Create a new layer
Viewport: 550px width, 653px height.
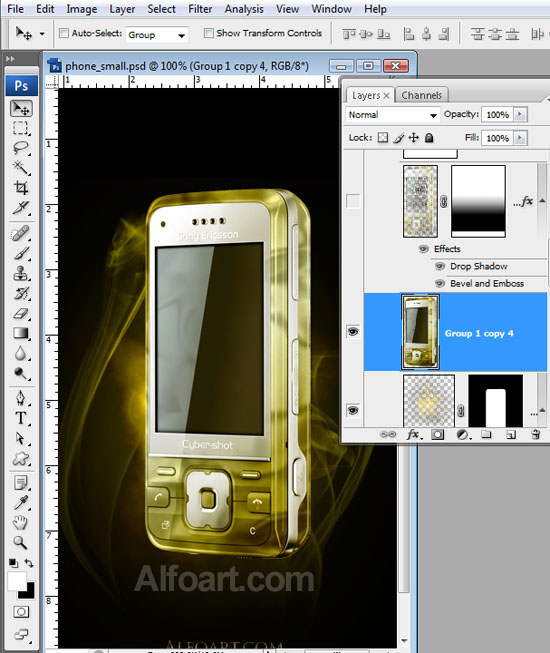[x=511, y=435]
